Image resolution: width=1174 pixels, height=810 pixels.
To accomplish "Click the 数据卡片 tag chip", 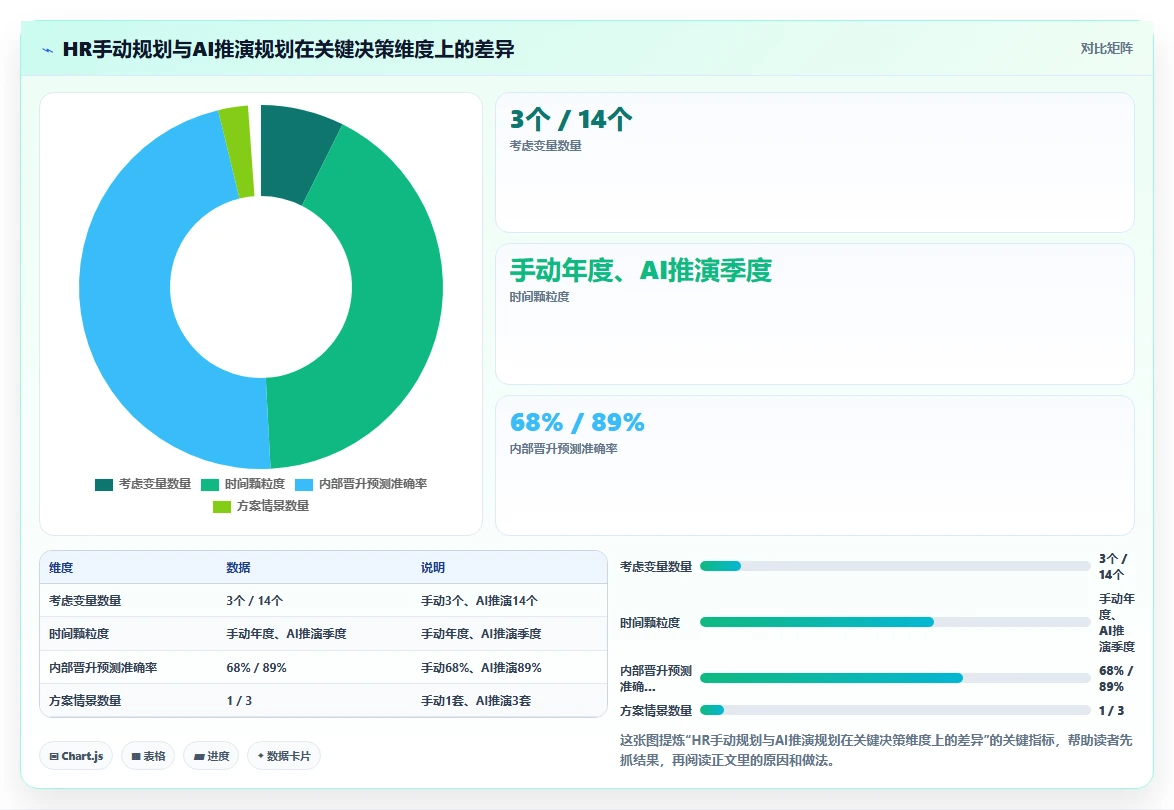I will click(284, 756).
